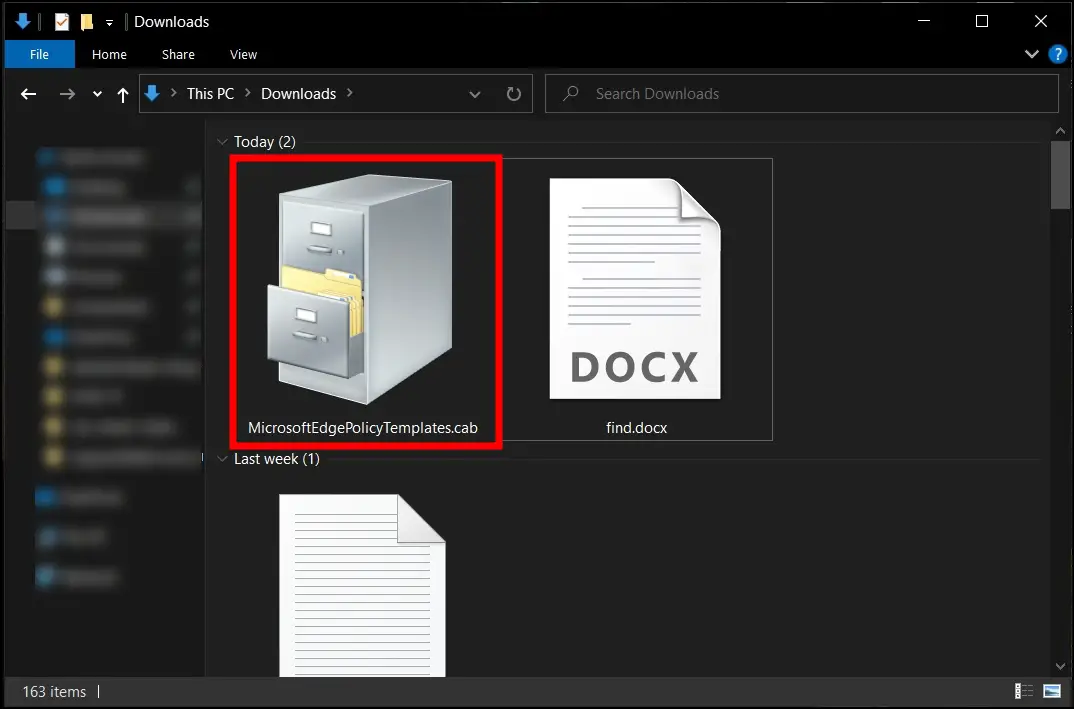Viewport: 1074px width, 709px height.
Task: Click the address bar Downloads arrow icon
Action: coord(153,93)
